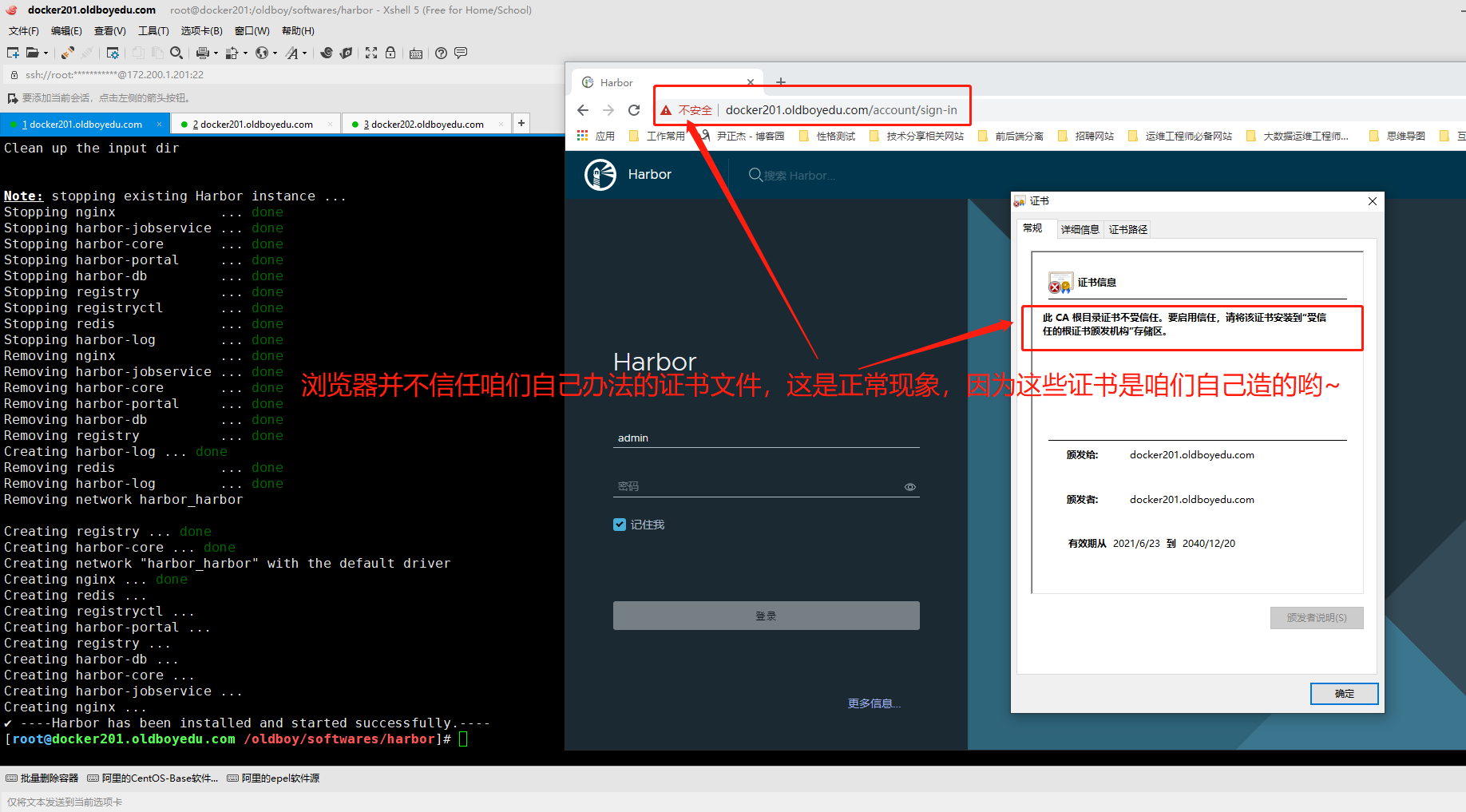Click the Harbor password input field

click(x=759, y=486)
